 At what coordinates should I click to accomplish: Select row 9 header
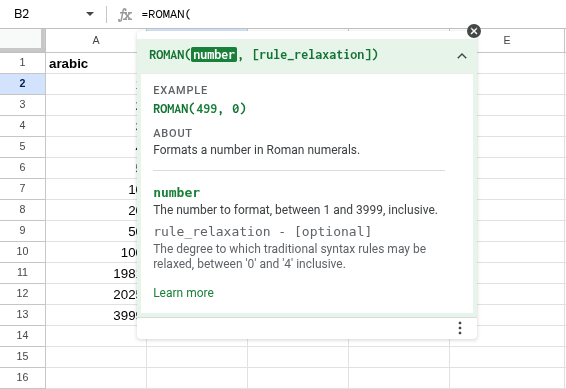tap(22, 230)
